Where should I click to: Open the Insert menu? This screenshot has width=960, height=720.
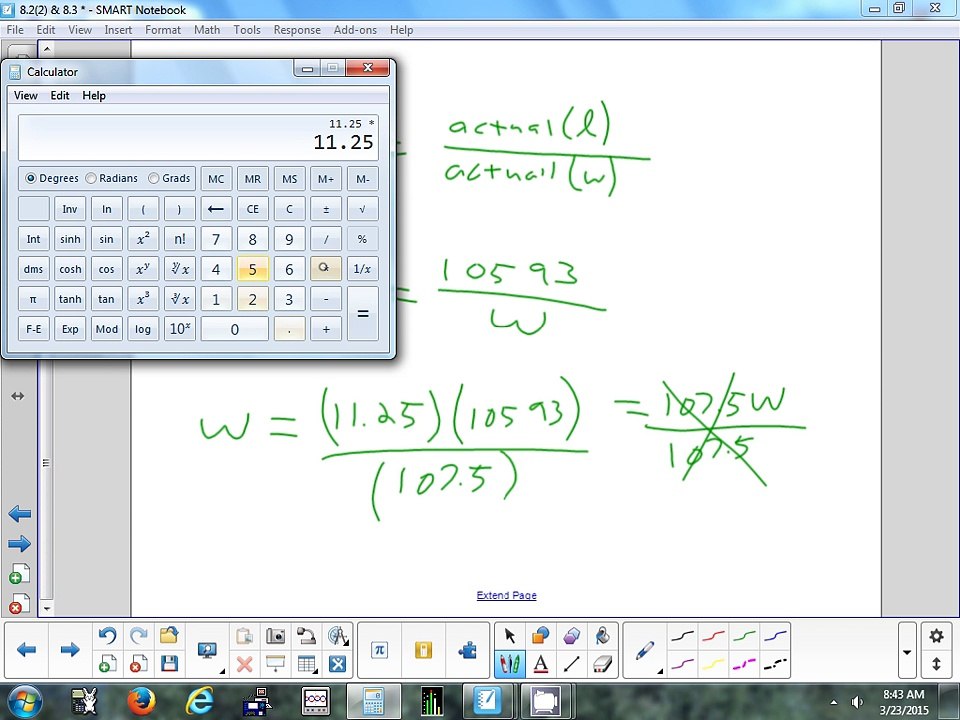[118, 29]
